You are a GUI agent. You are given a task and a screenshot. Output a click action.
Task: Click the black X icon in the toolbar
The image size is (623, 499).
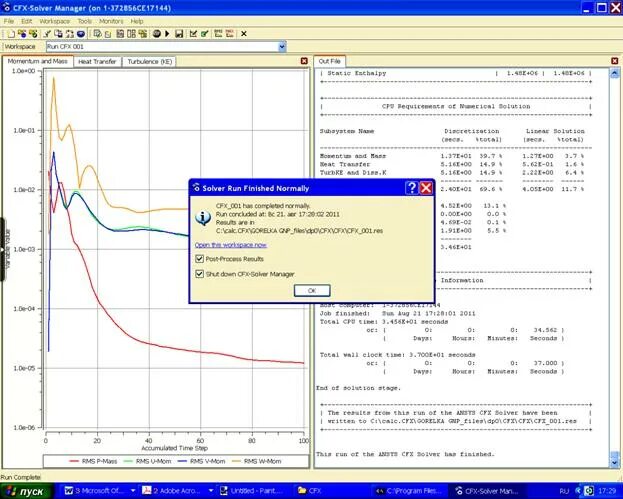point(244,34)
